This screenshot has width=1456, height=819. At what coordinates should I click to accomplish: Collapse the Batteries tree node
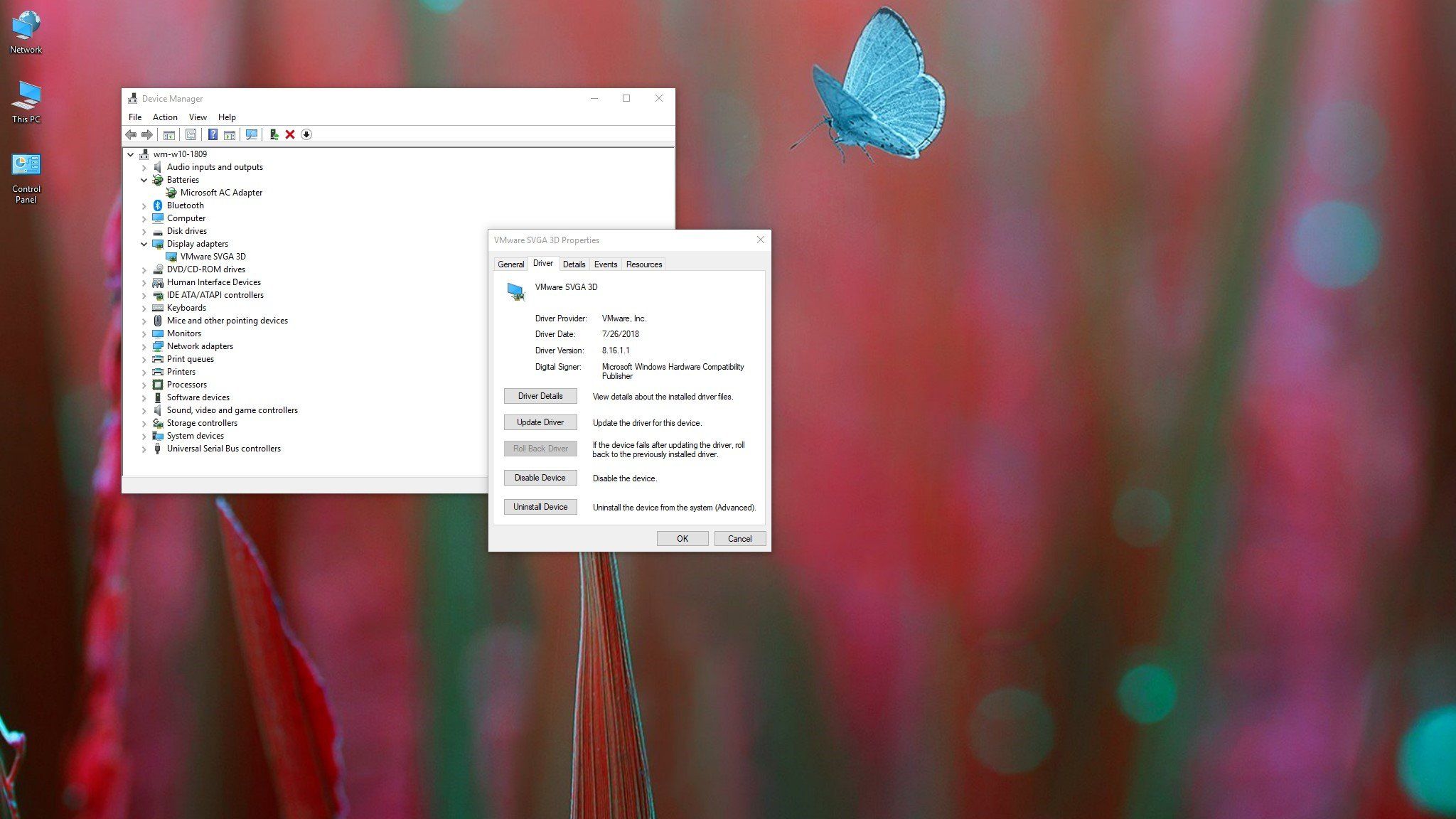tap(144, 180)
